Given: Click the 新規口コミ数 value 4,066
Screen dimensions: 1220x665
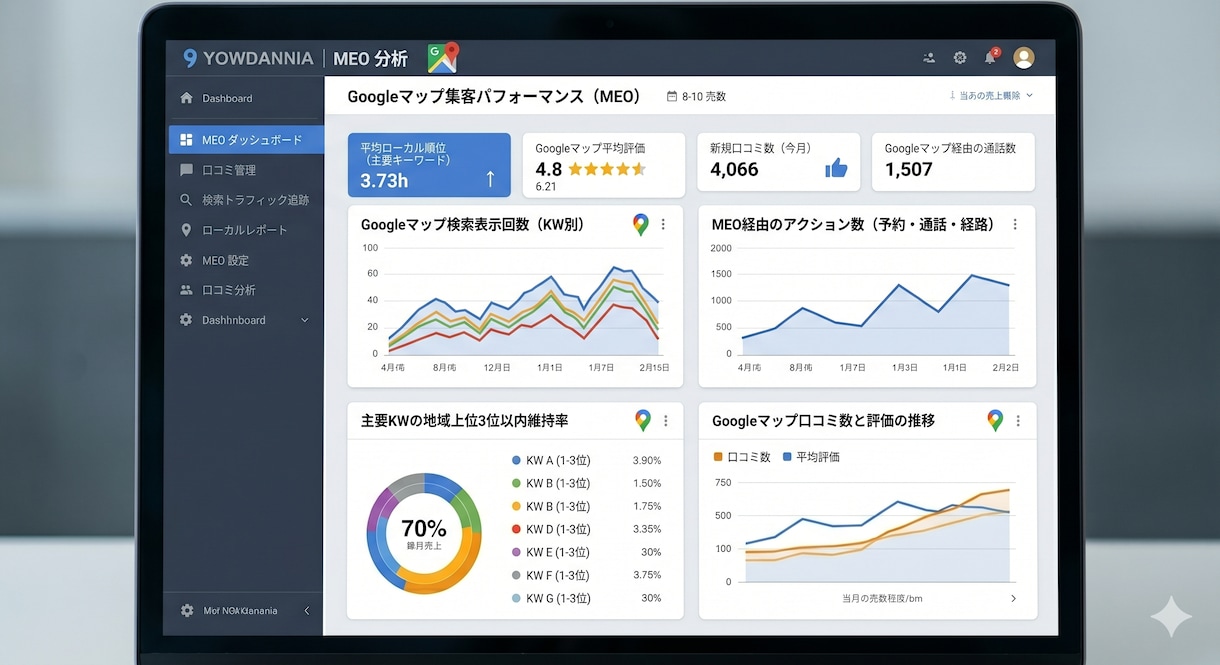Looking at the screenshot, I should [x=734, y=169].
